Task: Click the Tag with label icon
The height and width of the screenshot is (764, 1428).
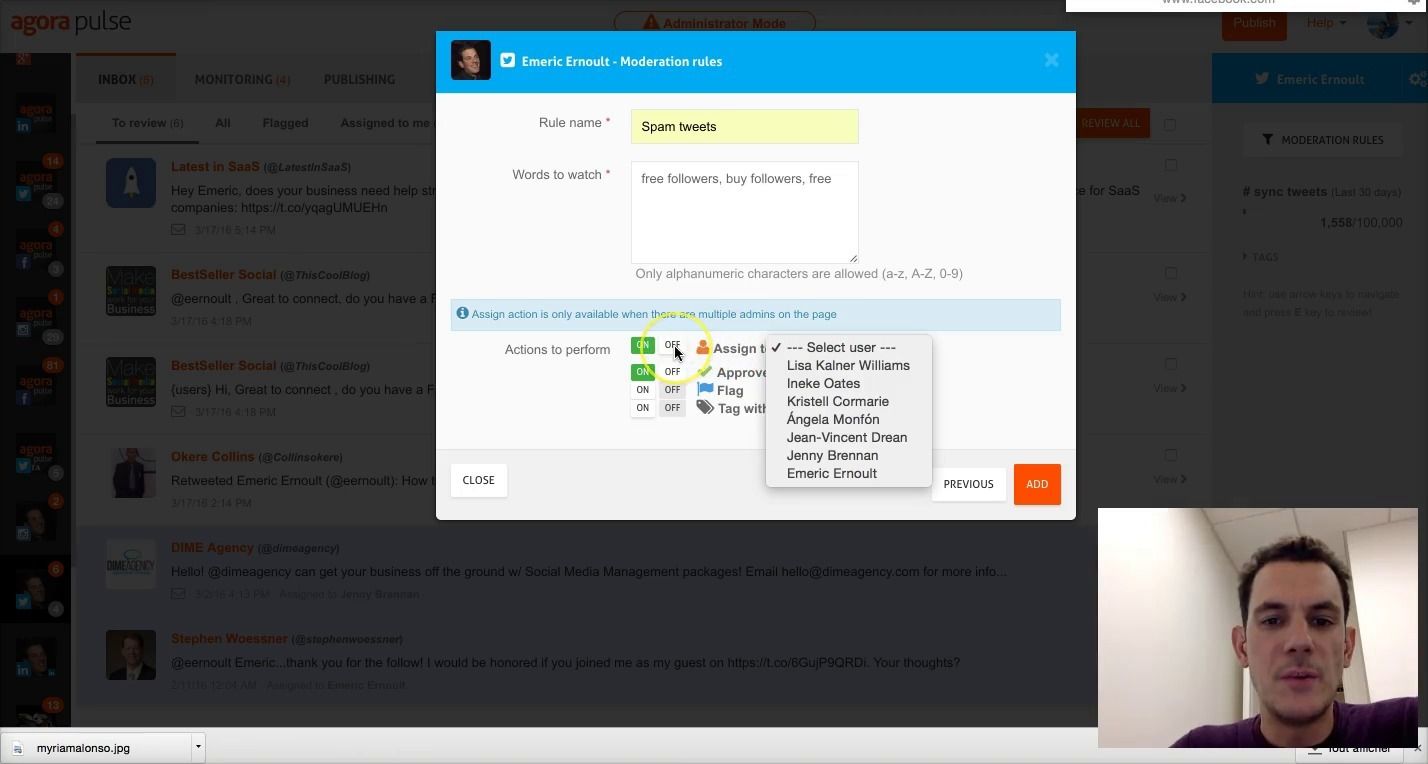Action: point(705,408)
